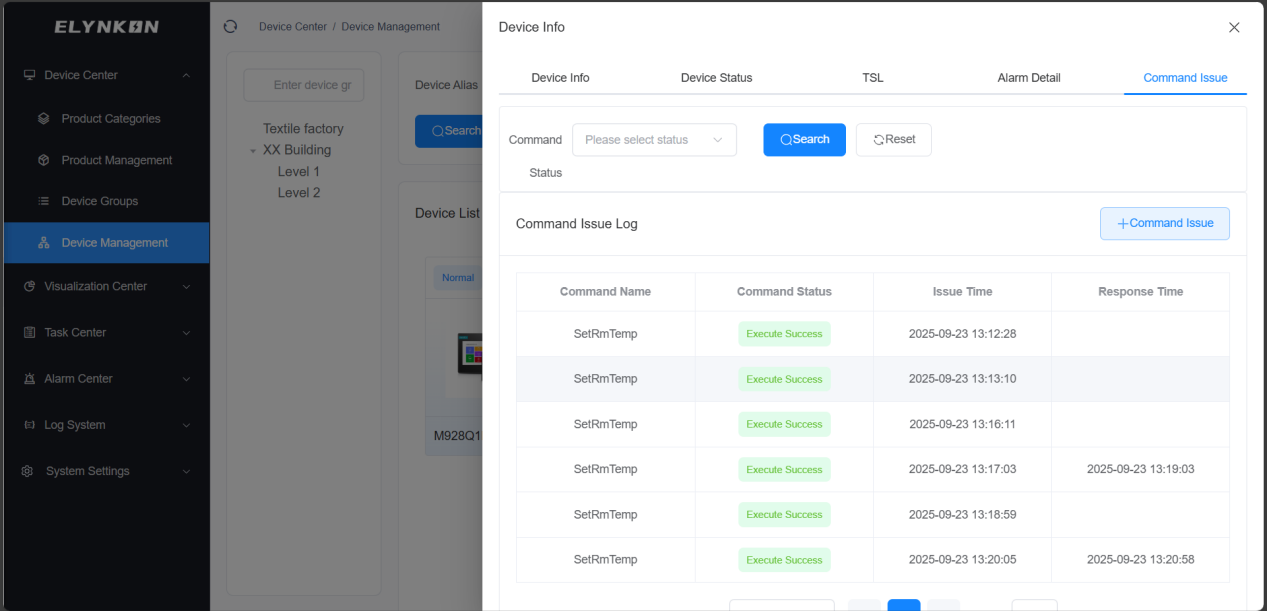The image size is (1267, 611).
Task: Close the Device Info drawer
Action: [1234, 28]
